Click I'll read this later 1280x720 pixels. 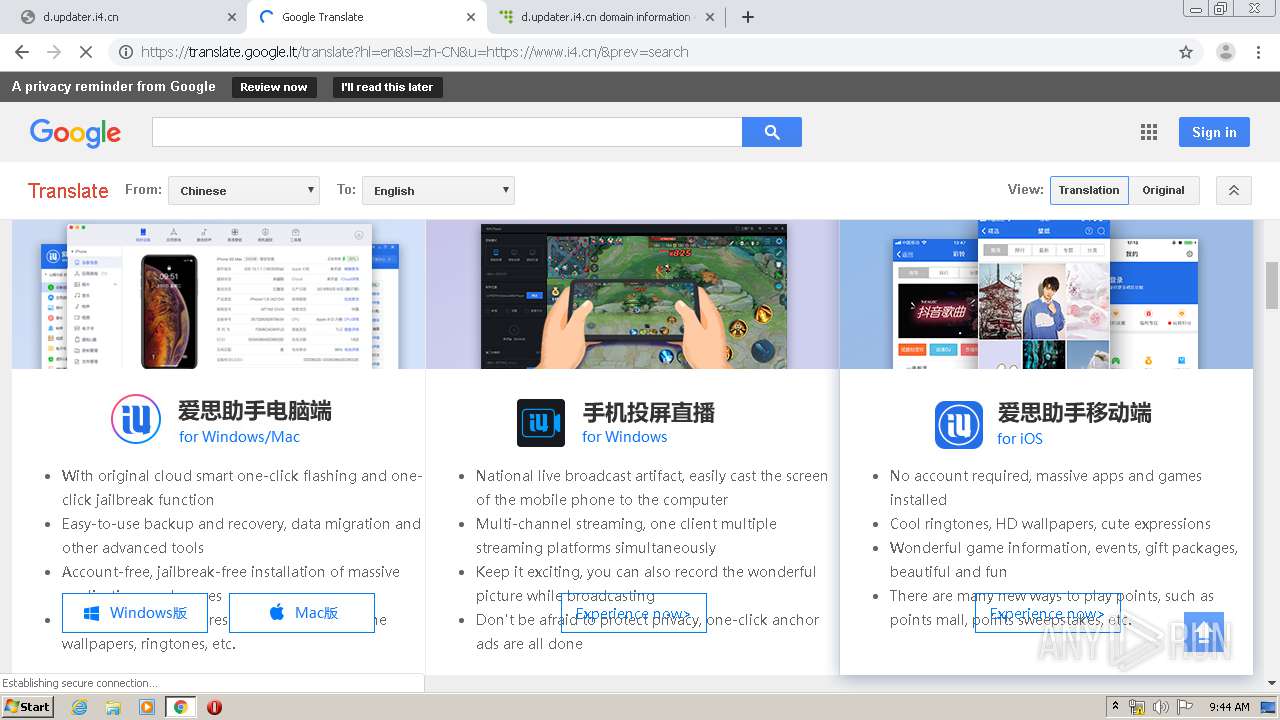tap(387, 87)
